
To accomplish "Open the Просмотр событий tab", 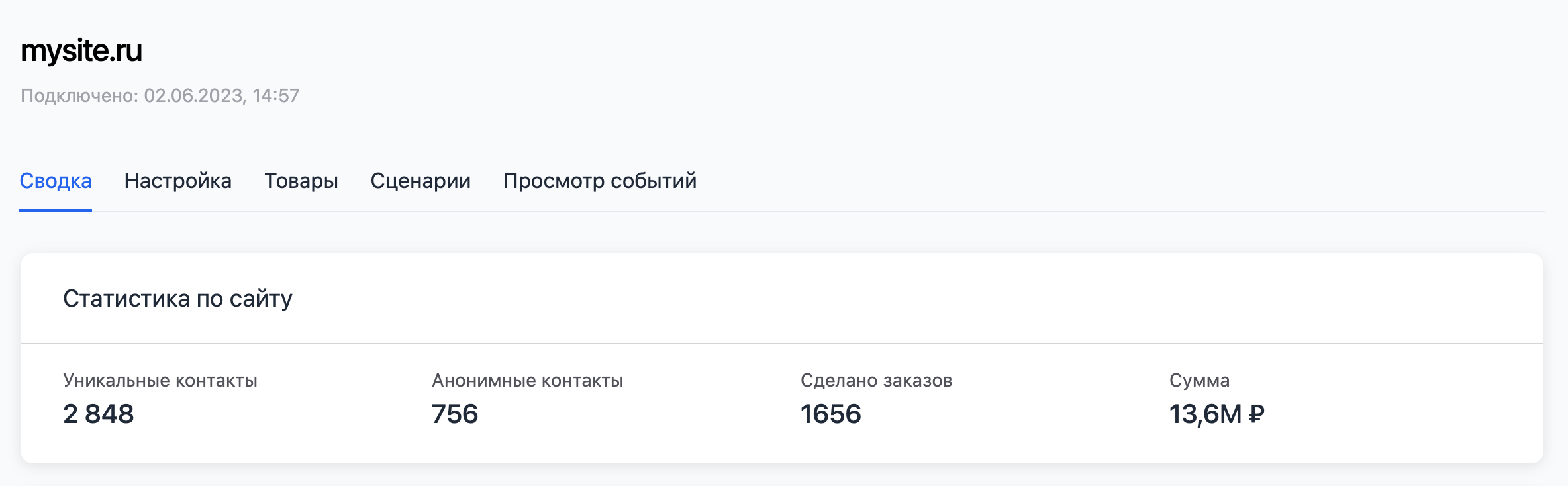I will [600, 180].
